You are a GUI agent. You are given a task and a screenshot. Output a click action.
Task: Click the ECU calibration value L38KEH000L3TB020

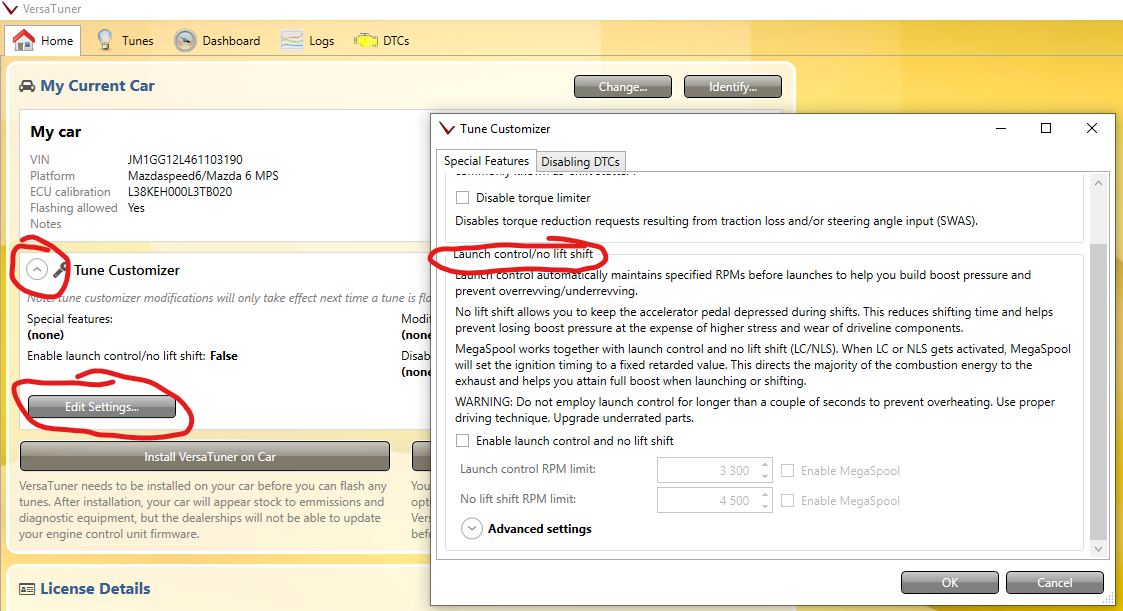click(180, 192)
